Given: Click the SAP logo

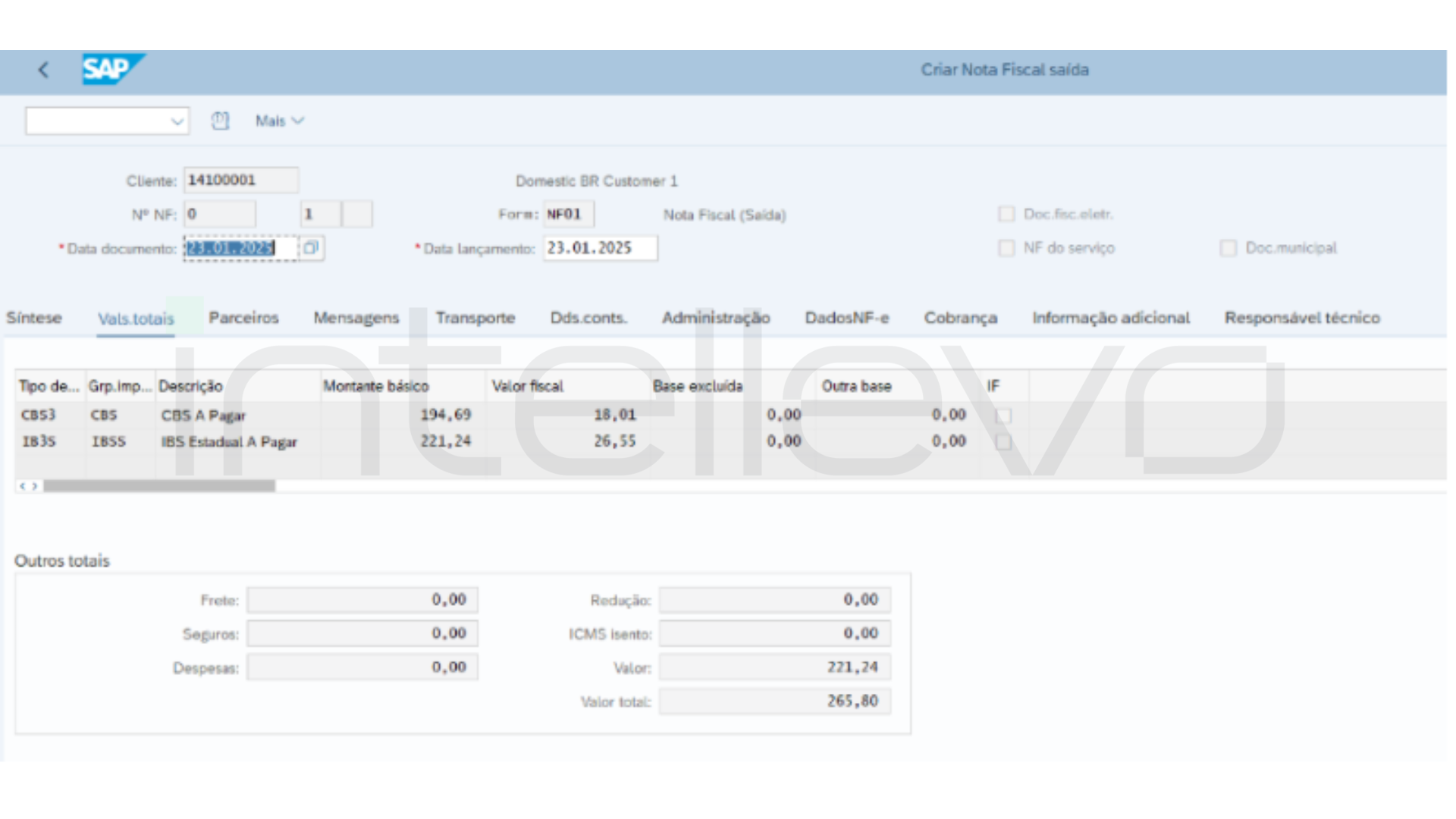Looking at the screenshot, I should click(111, 69).
